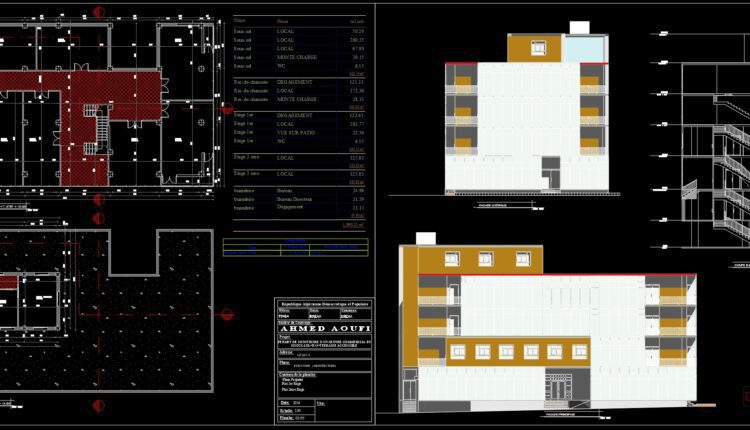The height and width of the screenshot is (430, 750).
Task: Select the Echelle label in title block
Action: tap(287, 410)
